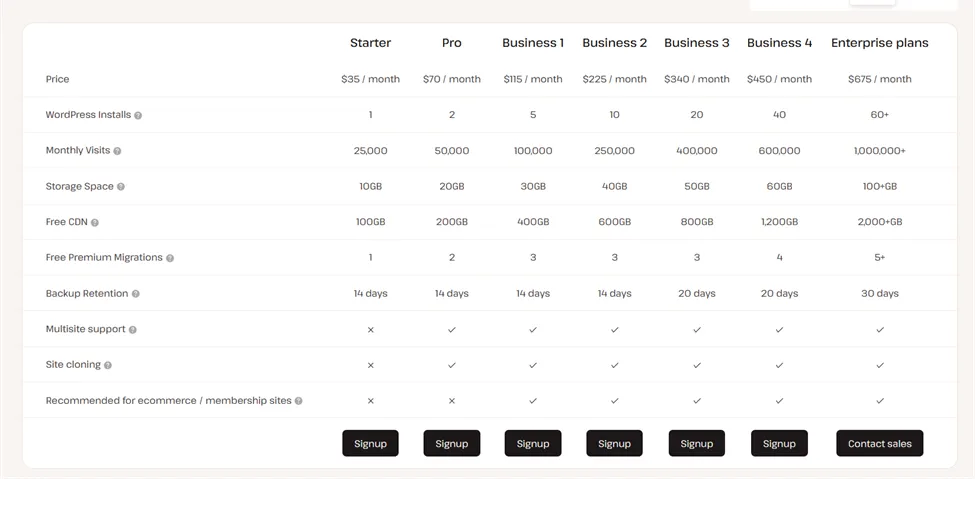Click checkmark for Enterprise ecommerce recommendation
Viewport: 975px width, 515px height.
(880, 401)
